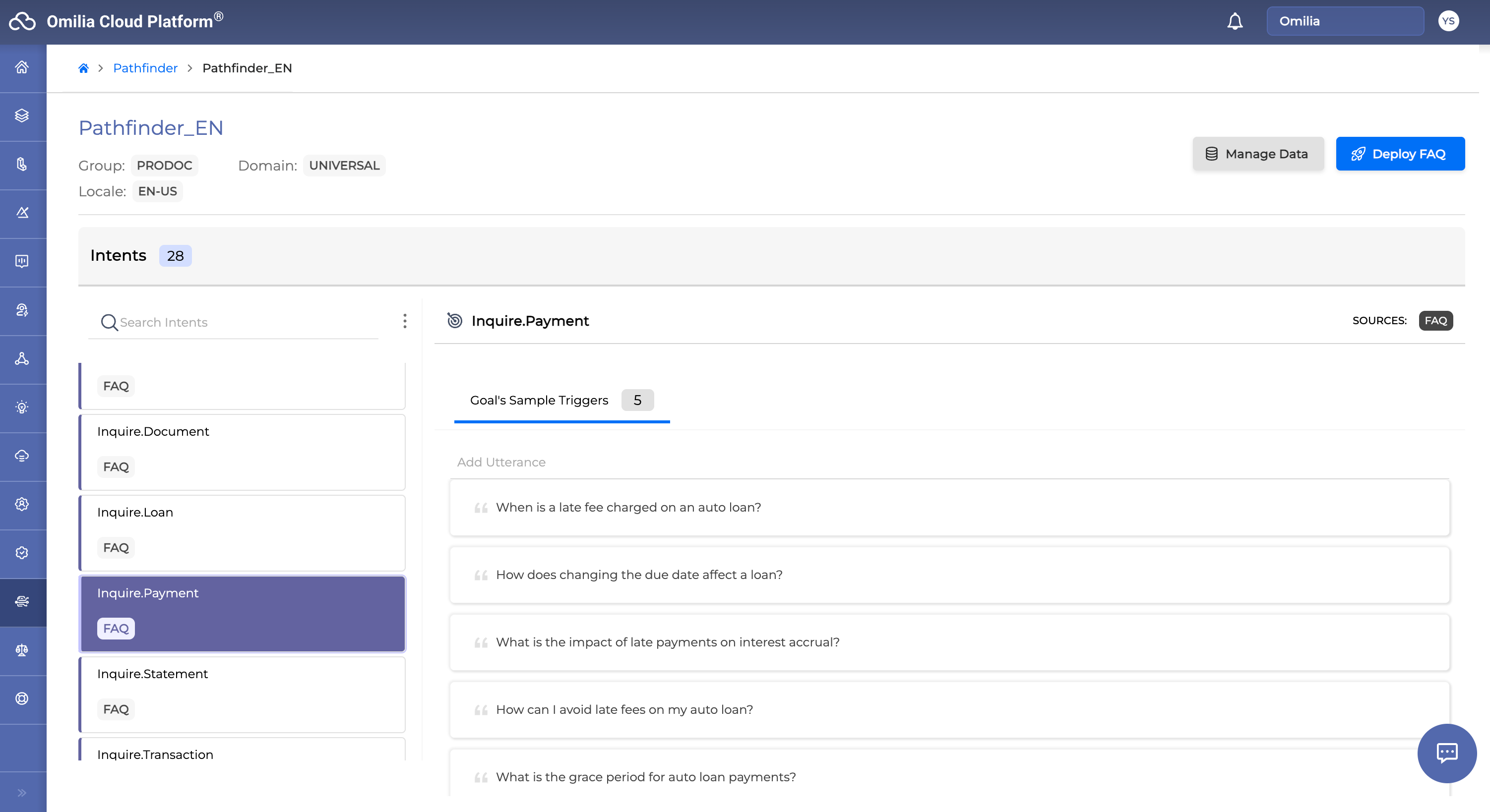
Task: Click the Deploy FAQ button
Action: coord(1400,154)
